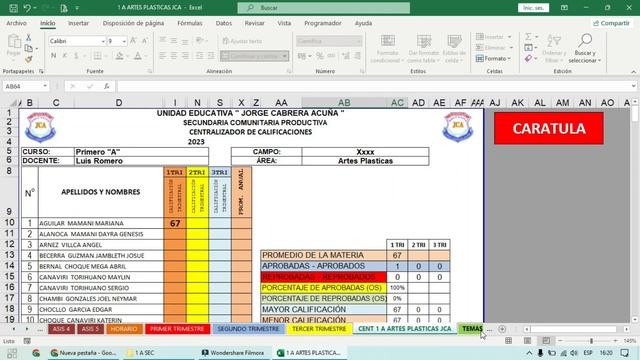Open the TEMAS sheet tab

click(472, 329)
